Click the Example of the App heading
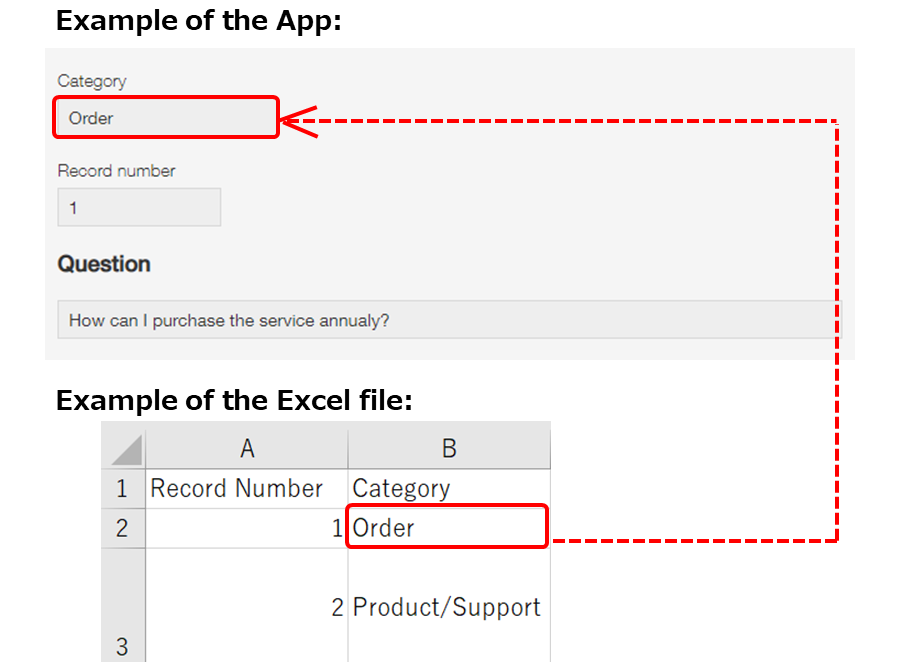 [x=196, y=20]
